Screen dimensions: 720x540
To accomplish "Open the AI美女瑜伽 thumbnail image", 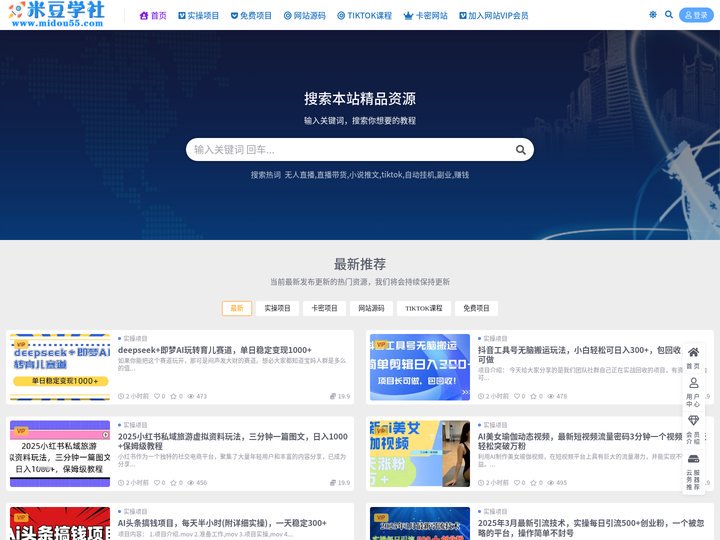I will coord(420,454).
